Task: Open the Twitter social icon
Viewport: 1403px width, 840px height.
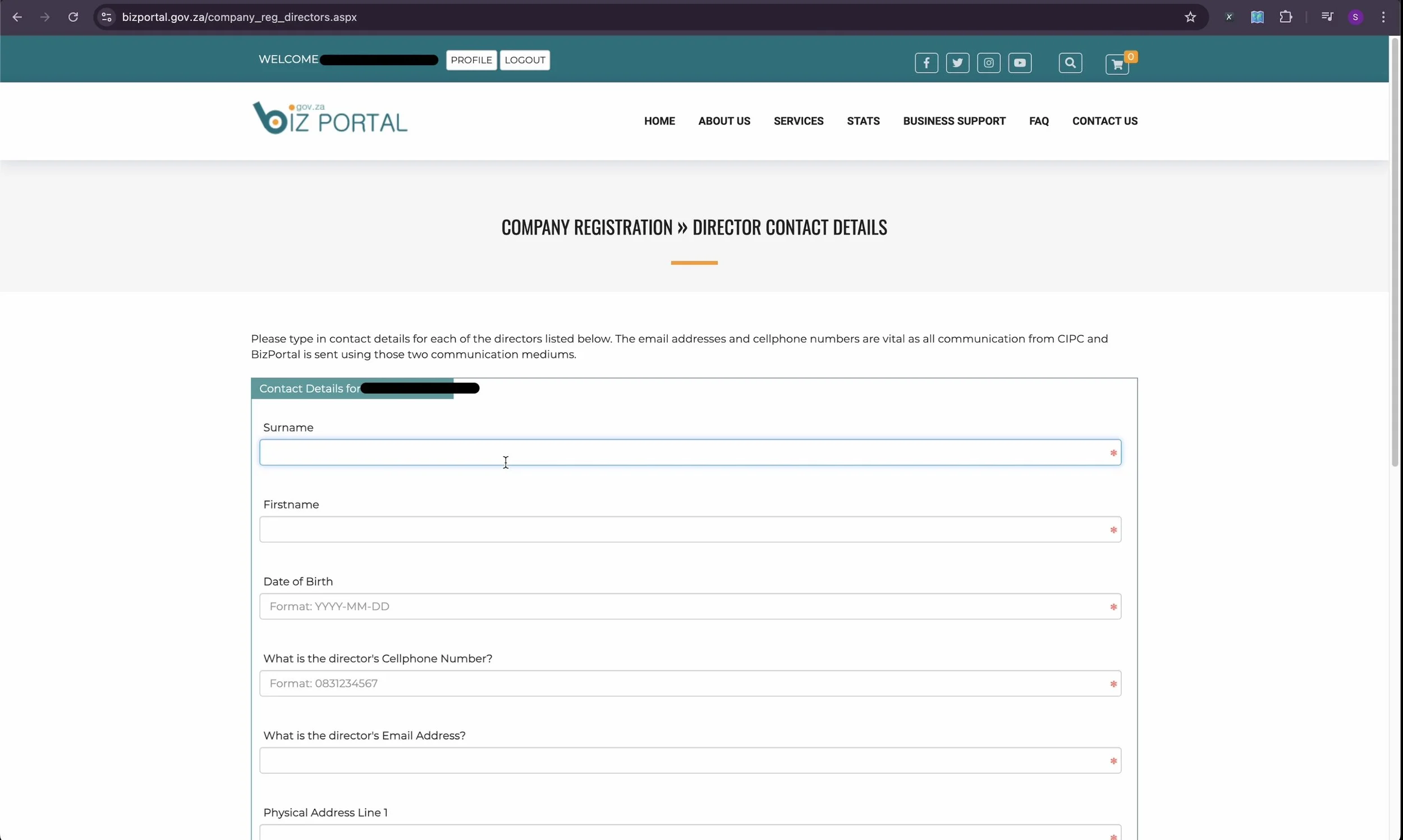Action: tap(957, 63)
